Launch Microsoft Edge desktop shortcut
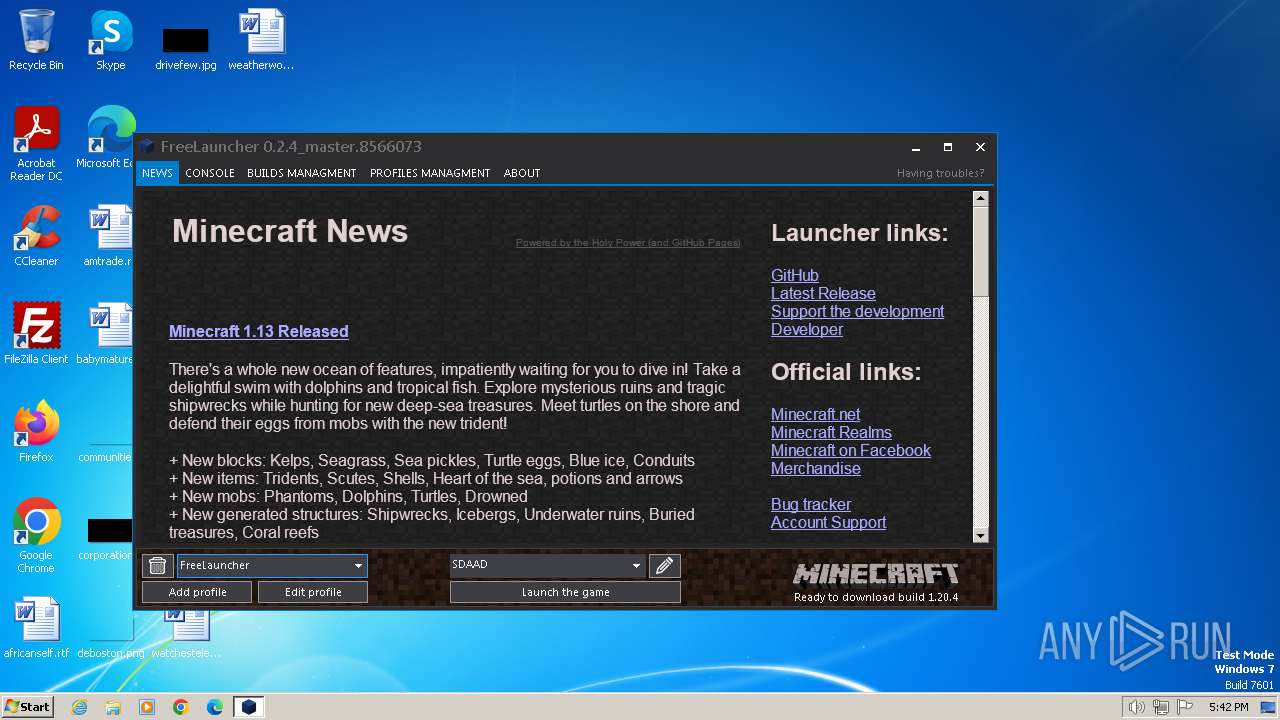This screenshot has height=720, width=1280. pyautogui.click(x=108, y=138)
